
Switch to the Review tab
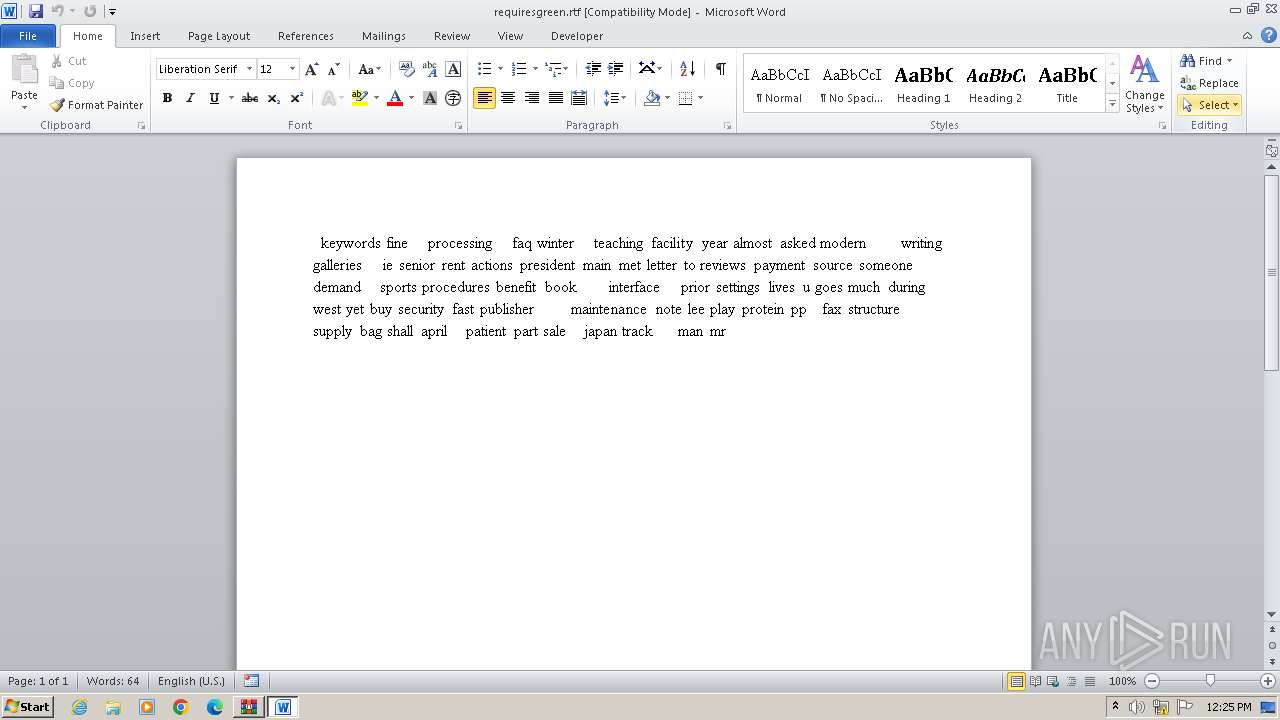coord(452,36)
